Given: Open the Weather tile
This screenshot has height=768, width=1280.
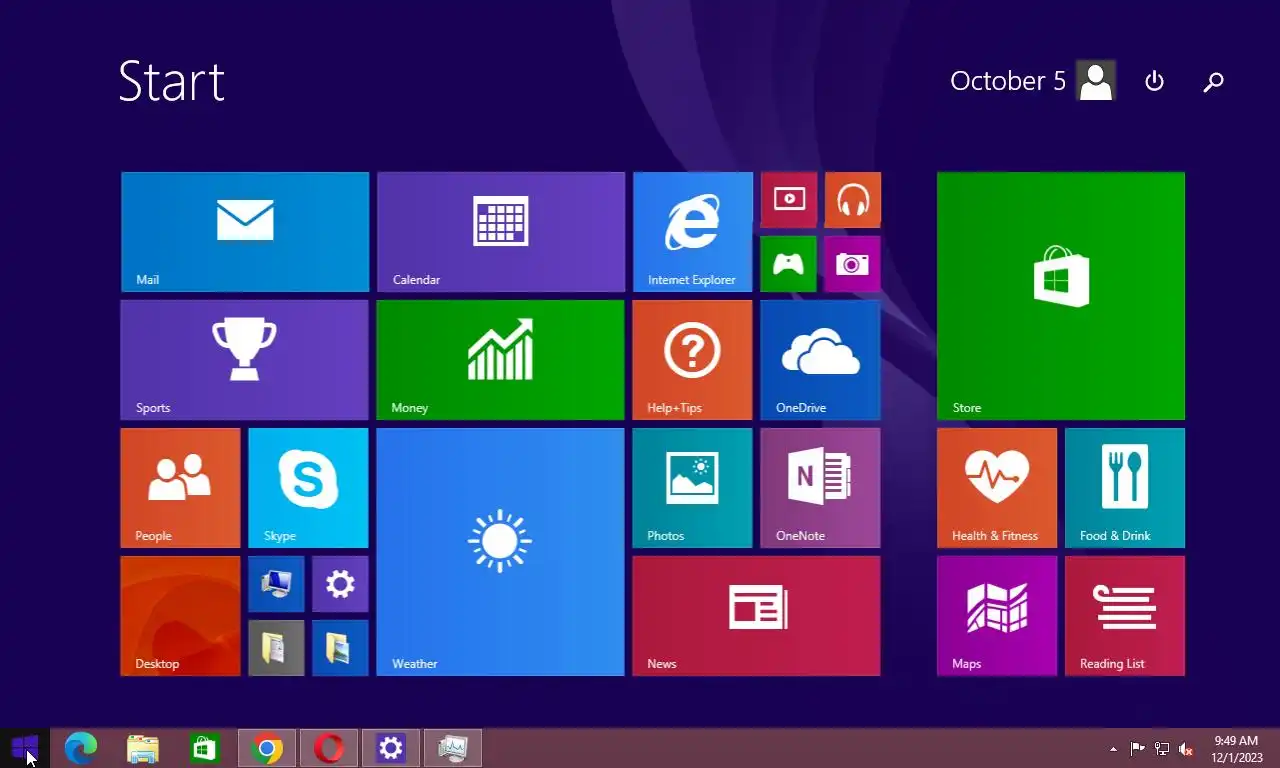Looking at the screenshot, I should pyautogui.click(x=501, y=552).
